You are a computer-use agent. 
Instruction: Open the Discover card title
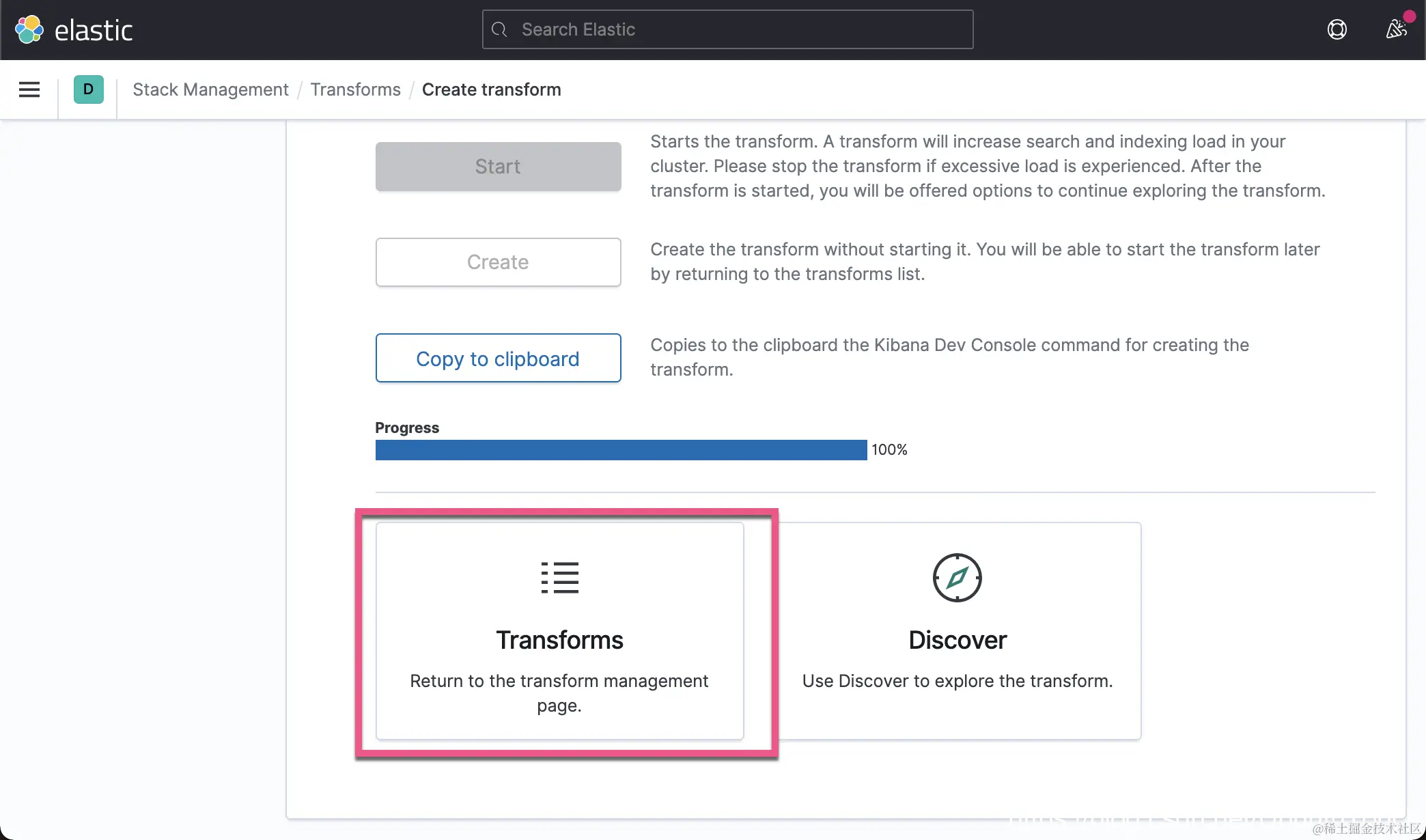[x=957, y=640]
